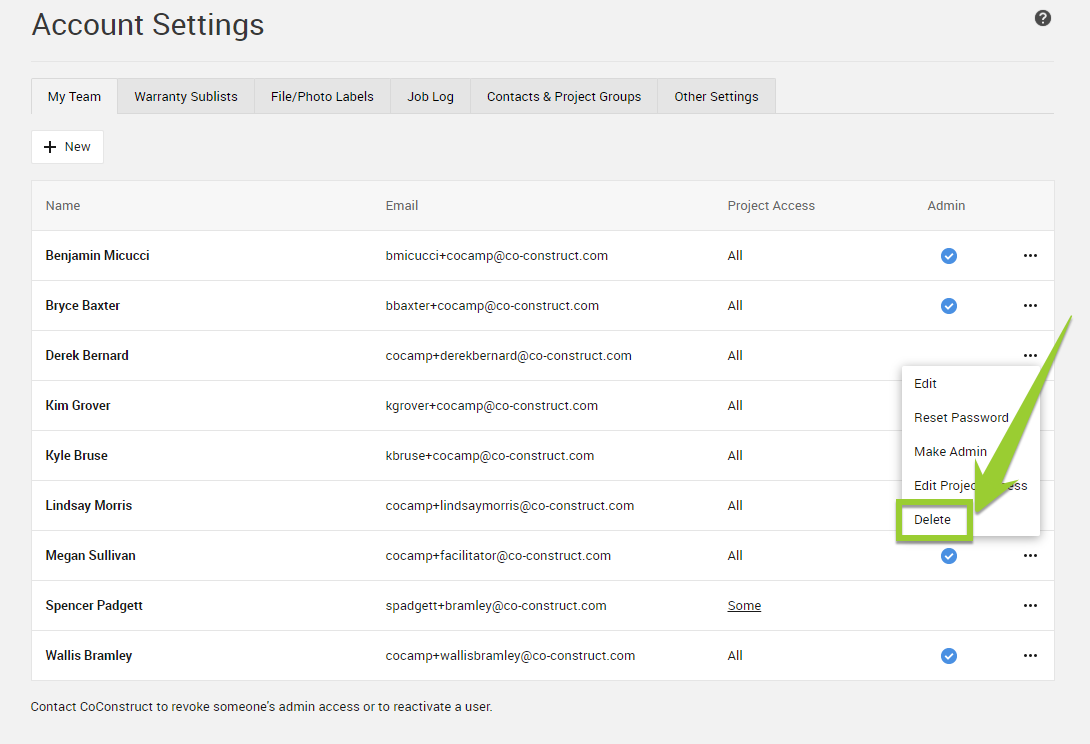The height and width of the screenshot is (744, 1090).
Task: Choose Reset Password in the menu
Action: click(961, 418)
